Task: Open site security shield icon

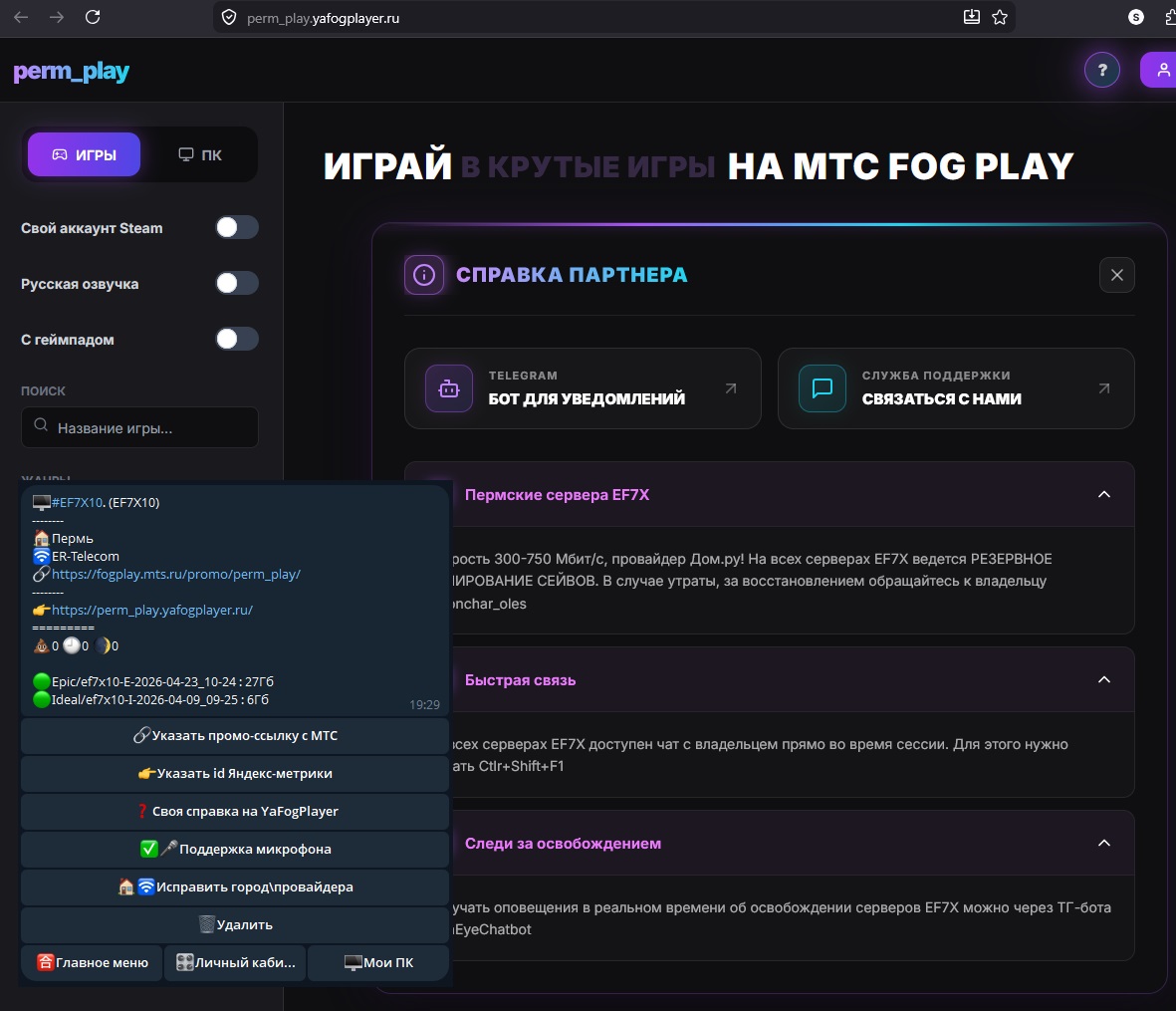Action: coord(229,18)
